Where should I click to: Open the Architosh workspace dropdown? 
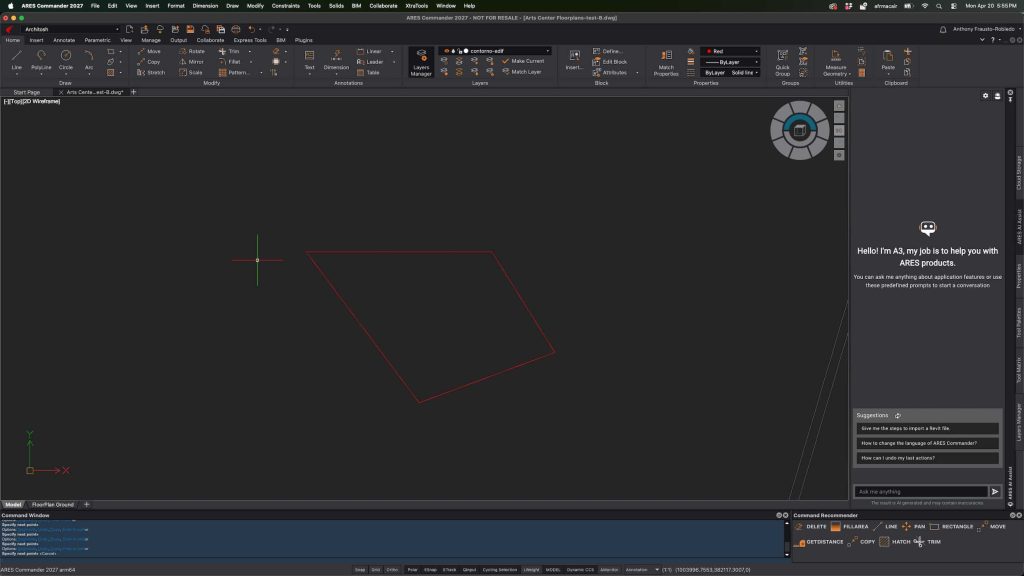[71, 29]
